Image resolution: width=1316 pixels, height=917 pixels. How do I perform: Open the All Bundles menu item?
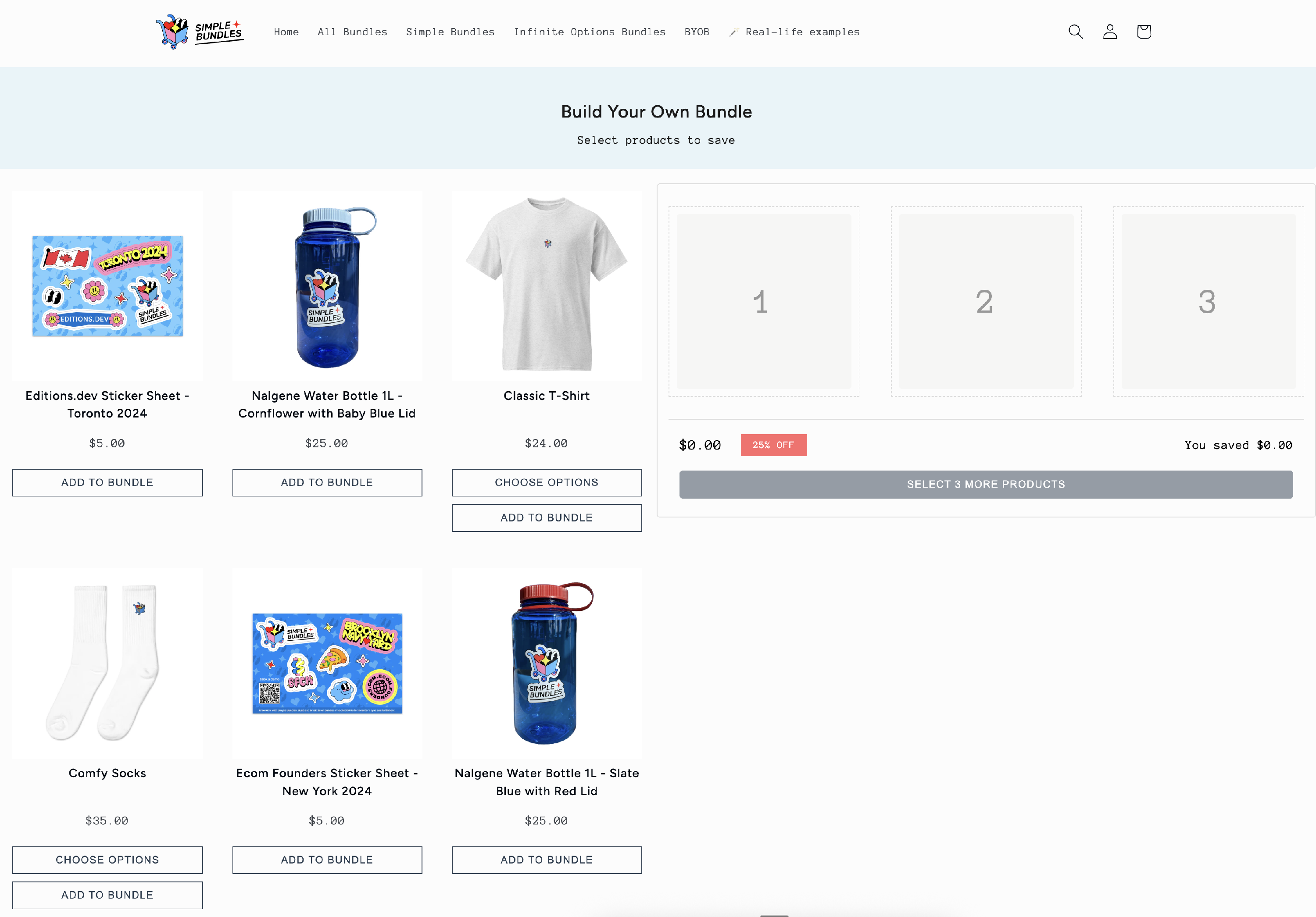coord(353,32)
